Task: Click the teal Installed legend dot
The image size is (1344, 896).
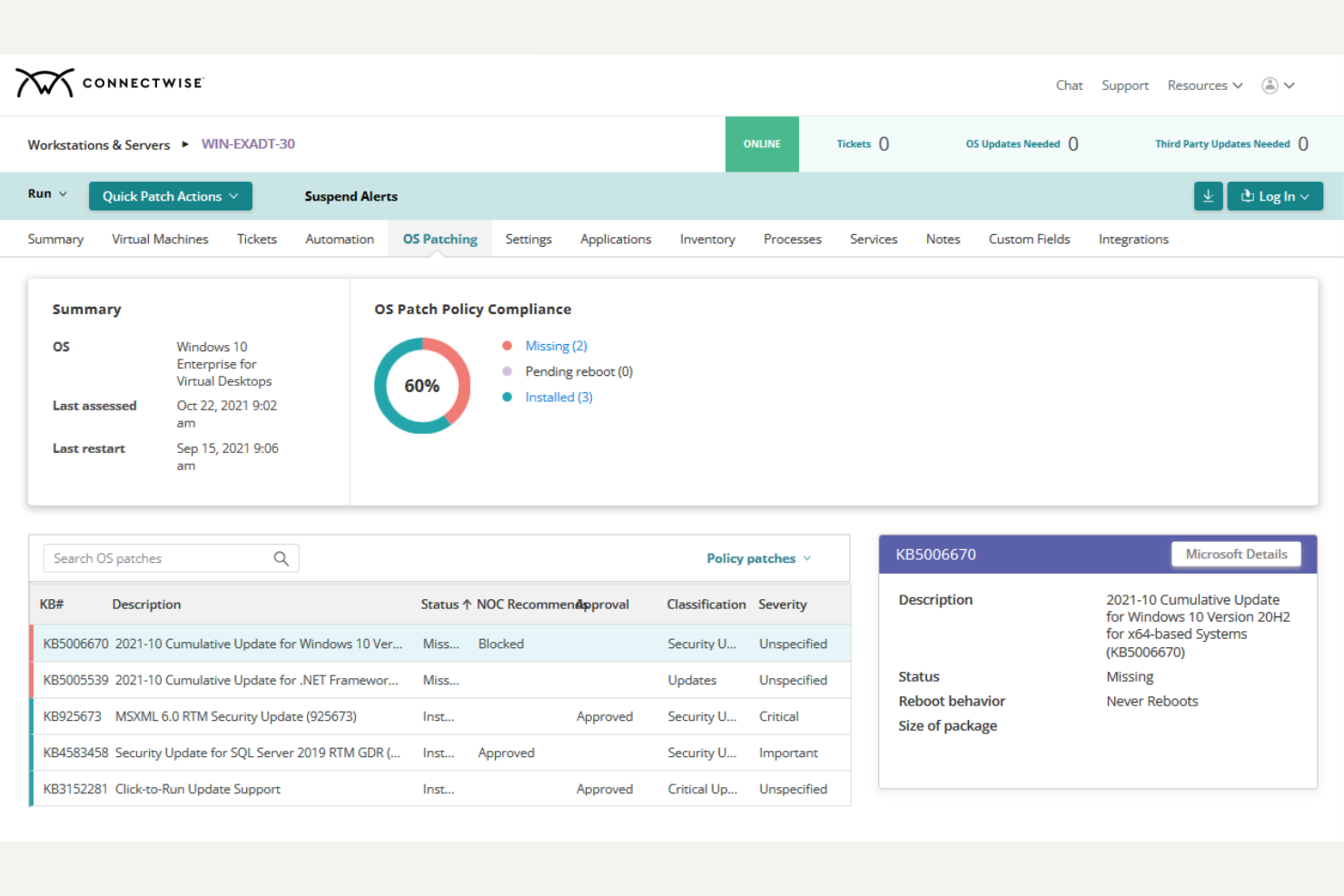Action: (507, 397)
